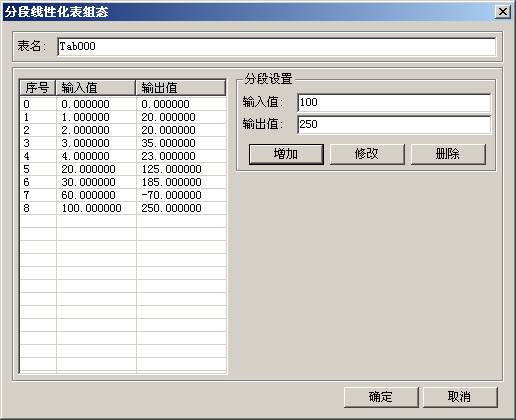Cancel the dialog with 取消
This screenshot has height=420, width=516.
tap(460, 397)
